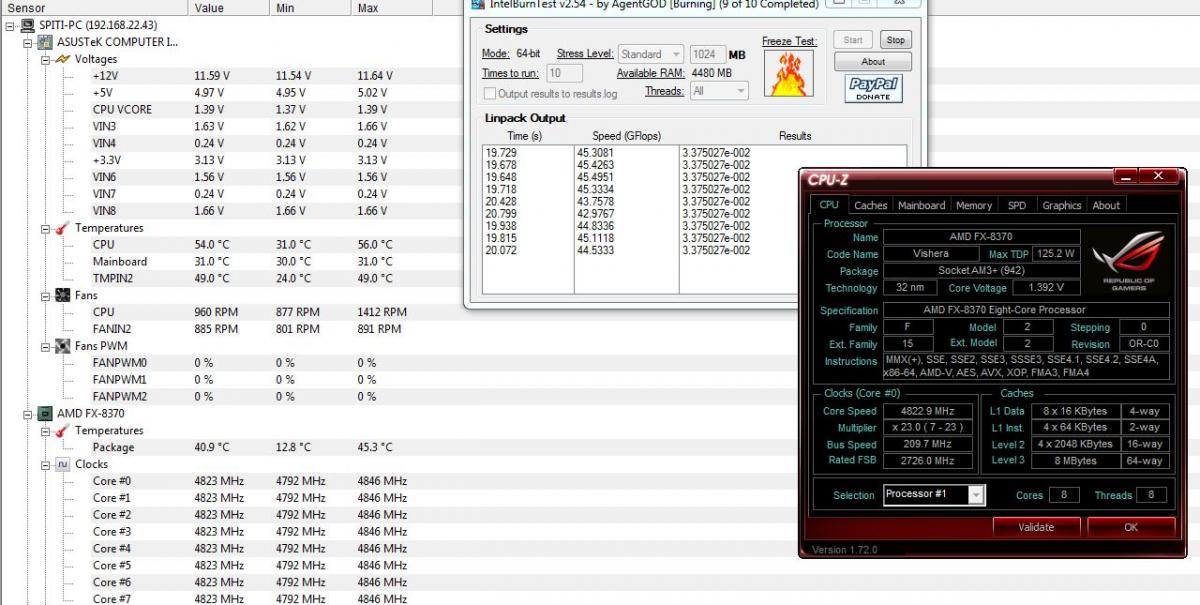Click the OK button in CPU-Z
The height and width of the screenshot is (605, 1200).
point(1131,526)
